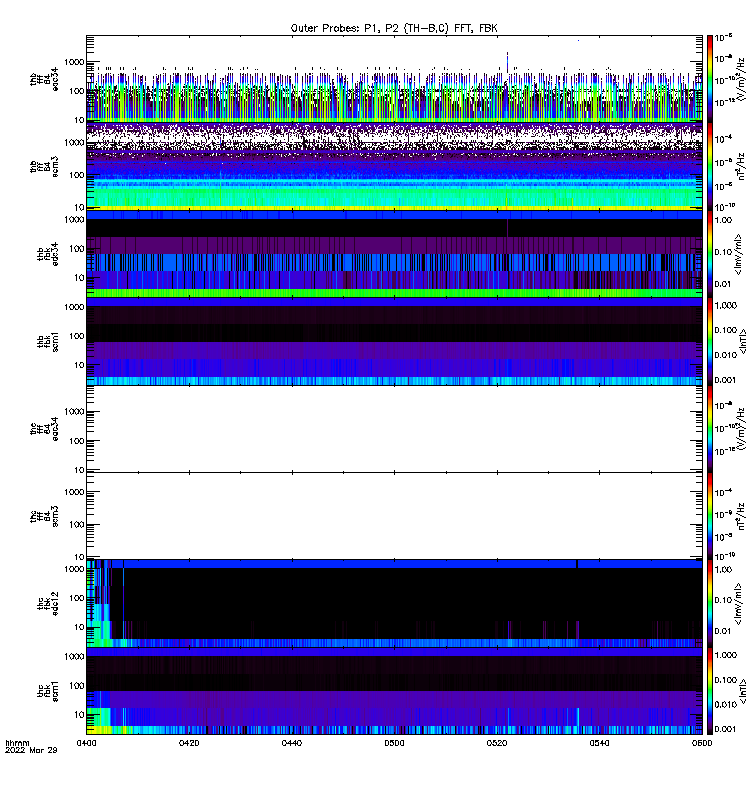The height and width of the screenshot is (800, 750).
Task: Click the '<|nT|>' unit label beside thc fbk scm1 color bar
Action: point(742,691)
